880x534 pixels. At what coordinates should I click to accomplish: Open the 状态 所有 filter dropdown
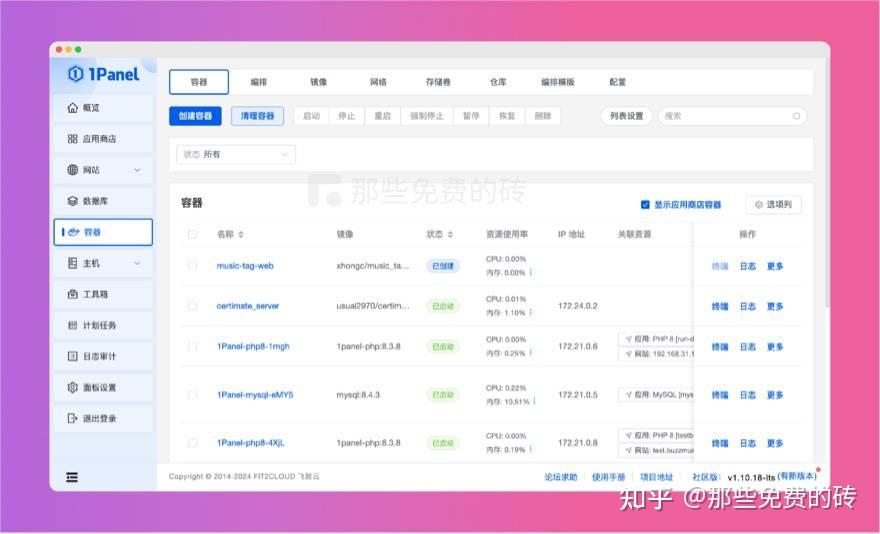point(236,154)
